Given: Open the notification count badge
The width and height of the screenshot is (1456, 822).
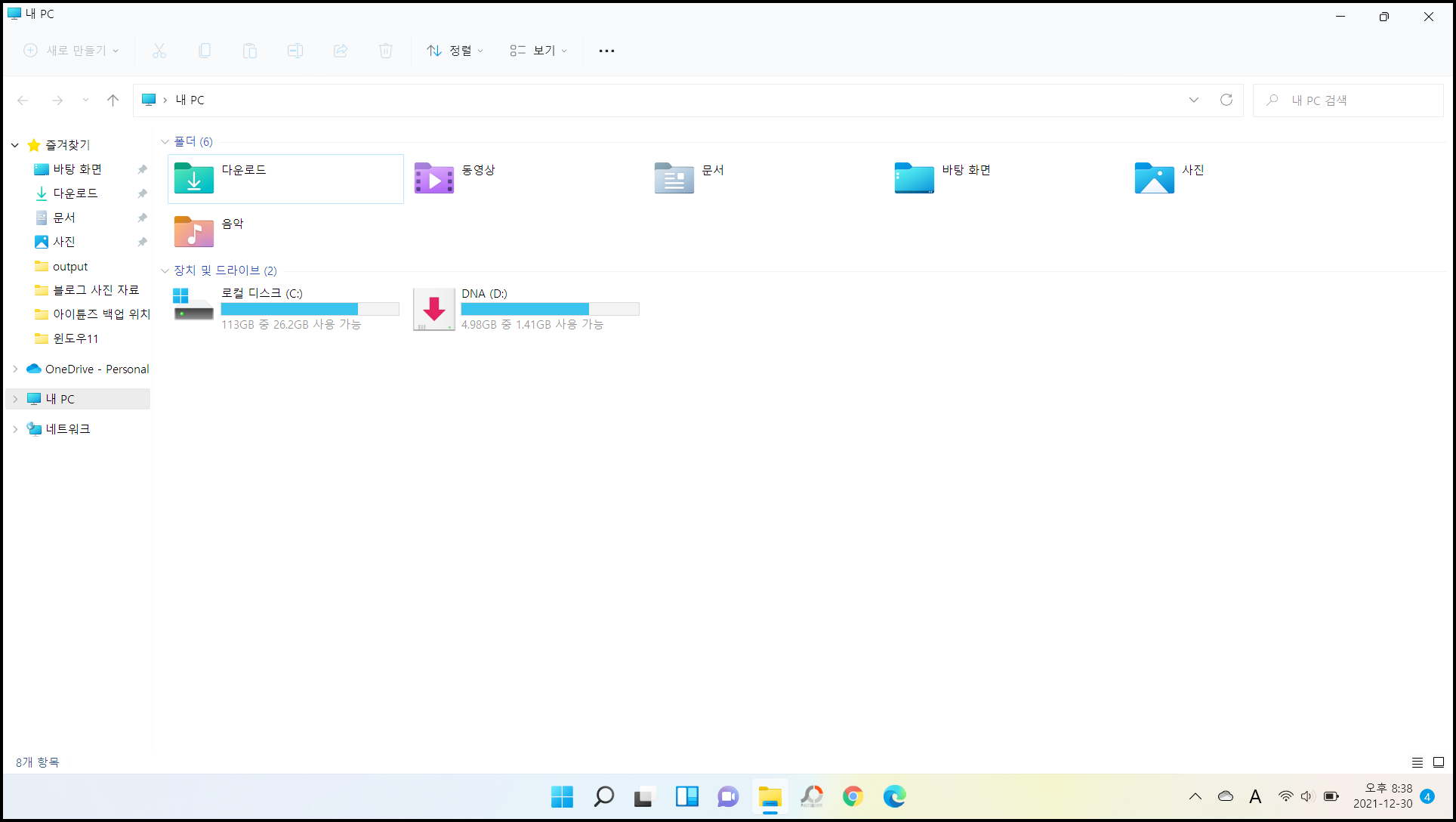Looking at the screenshot, I should coord(1427,796).
